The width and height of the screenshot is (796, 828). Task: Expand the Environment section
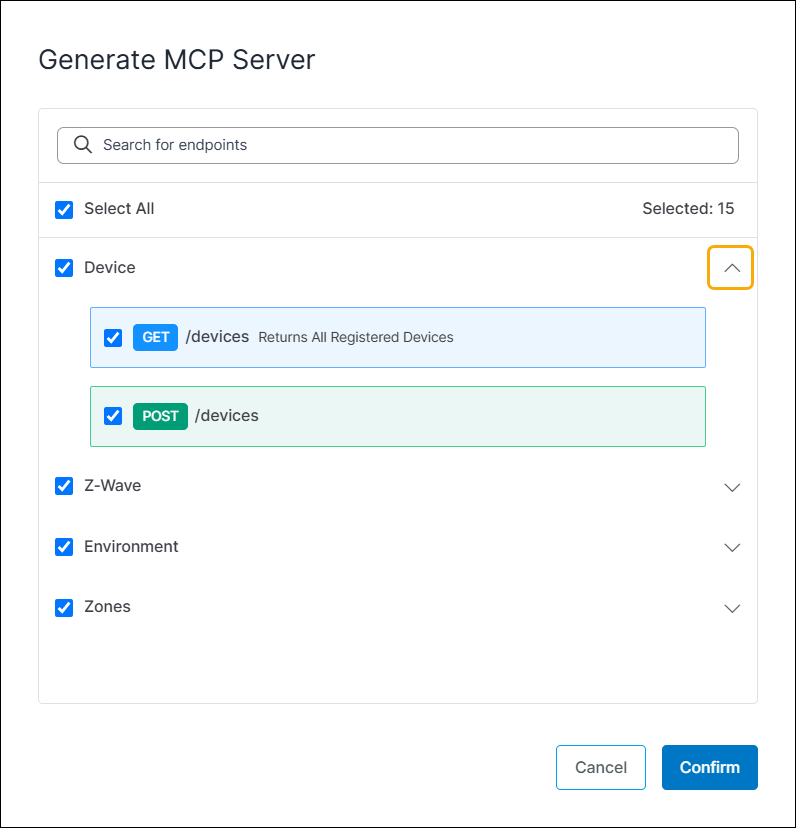pos(732,547)
